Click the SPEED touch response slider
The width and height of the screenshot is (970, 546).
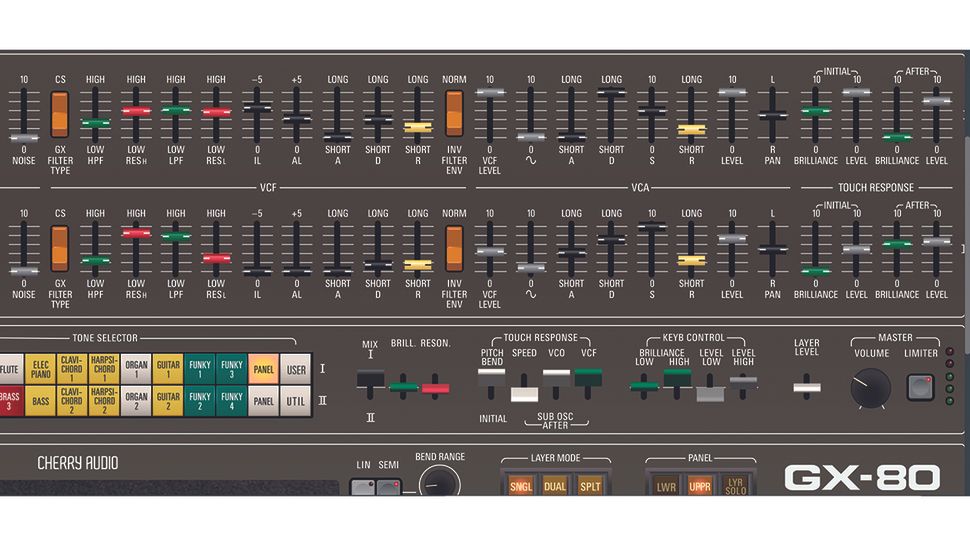coord(525,395)
